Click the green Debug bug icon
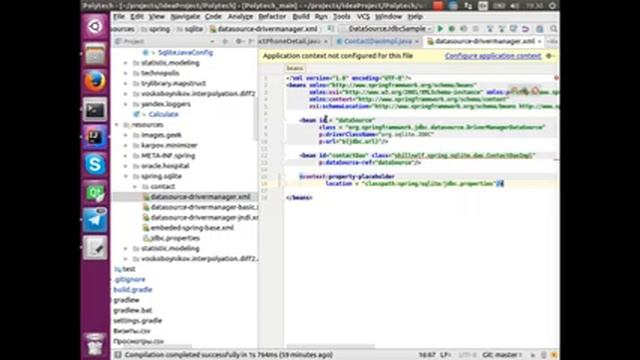Viewport: 640px width, 360px height. click(x=452, y=29)
